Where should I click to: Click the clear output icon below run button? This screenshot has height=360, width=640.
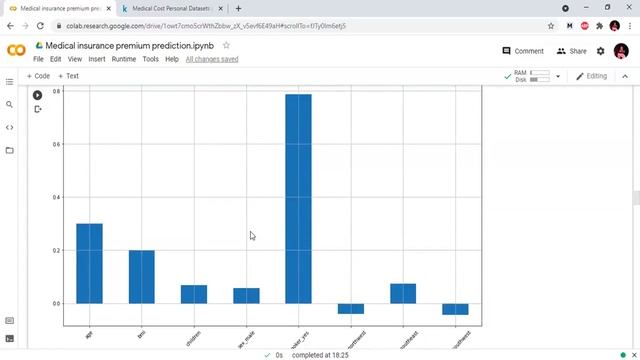click(x=38, y=109)
